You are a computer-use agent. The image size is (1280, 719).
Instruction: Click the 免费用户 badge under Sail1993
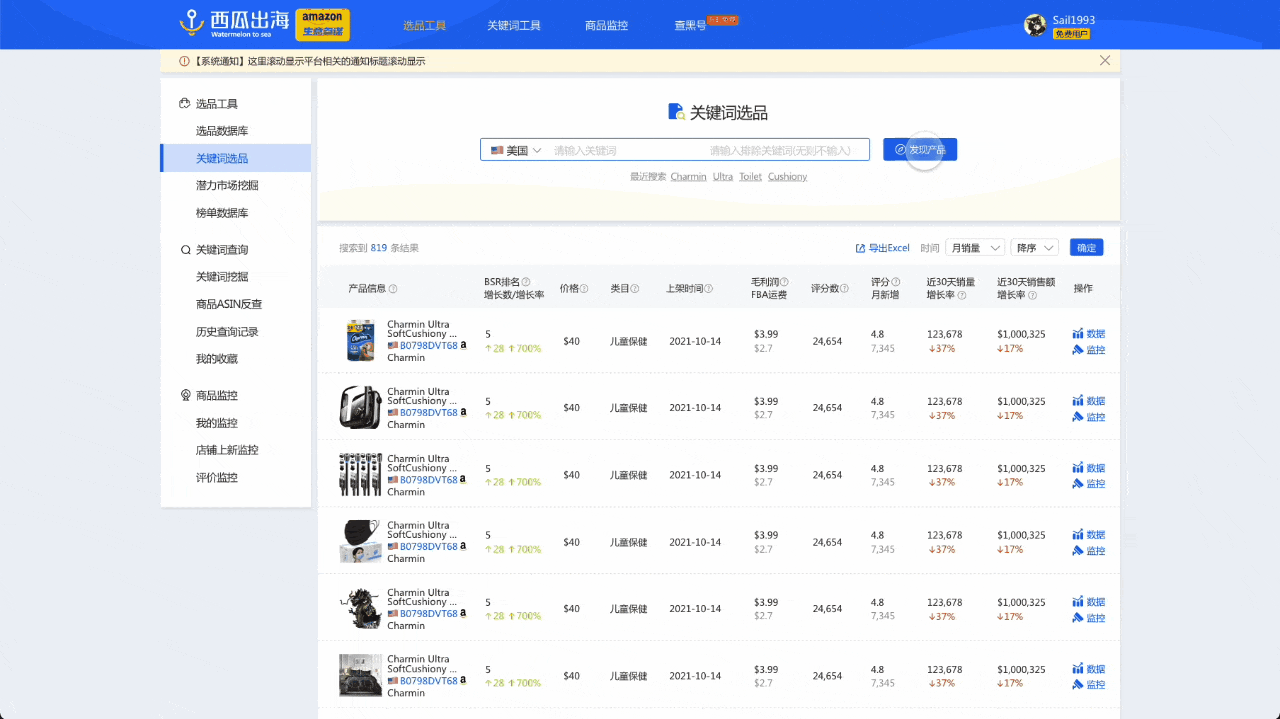[1071, 34]
